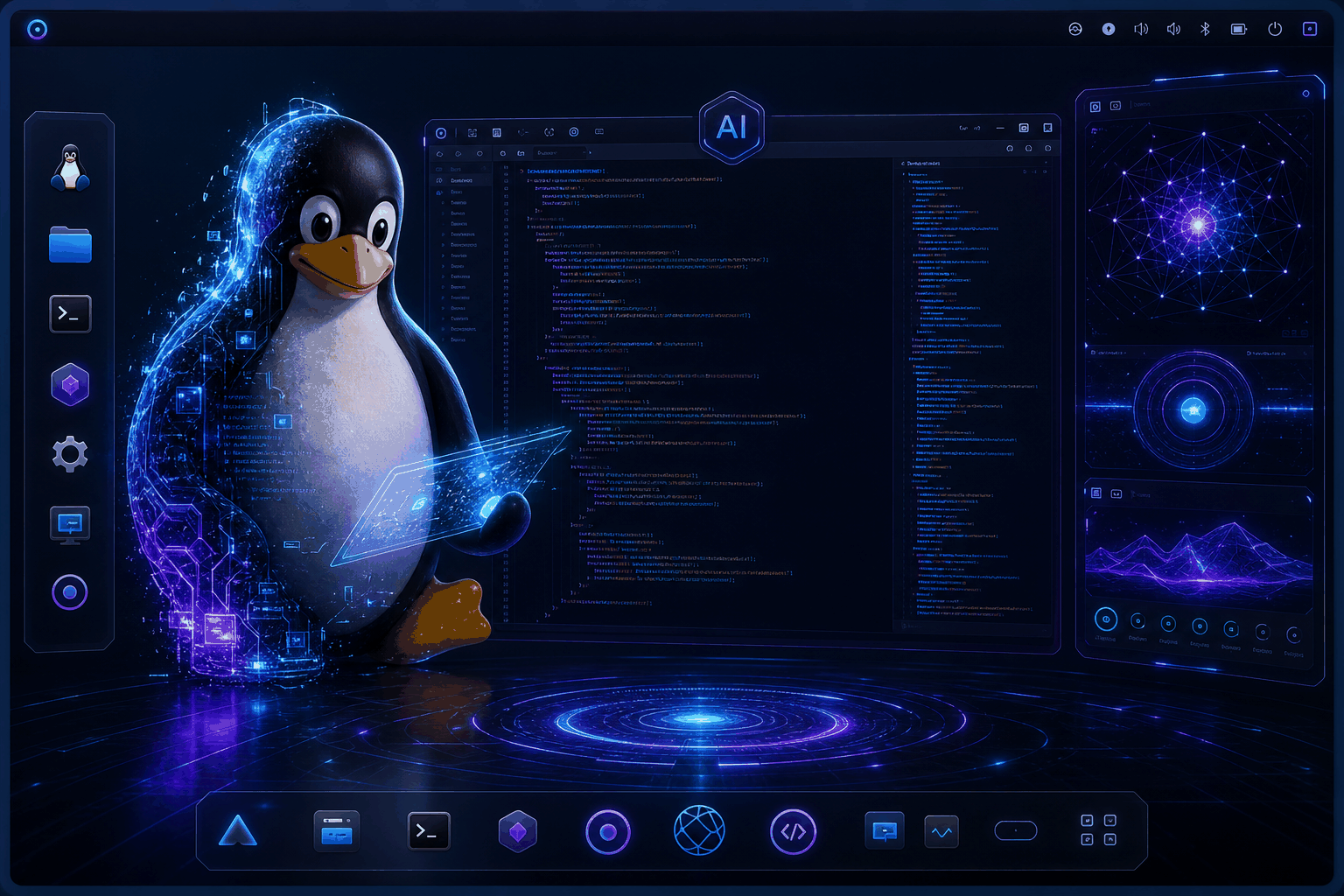The height and width of the screenshot is (896, 1344).
Task: Click the circular logo in top-left corner
Action: click(x=37, y=29)
